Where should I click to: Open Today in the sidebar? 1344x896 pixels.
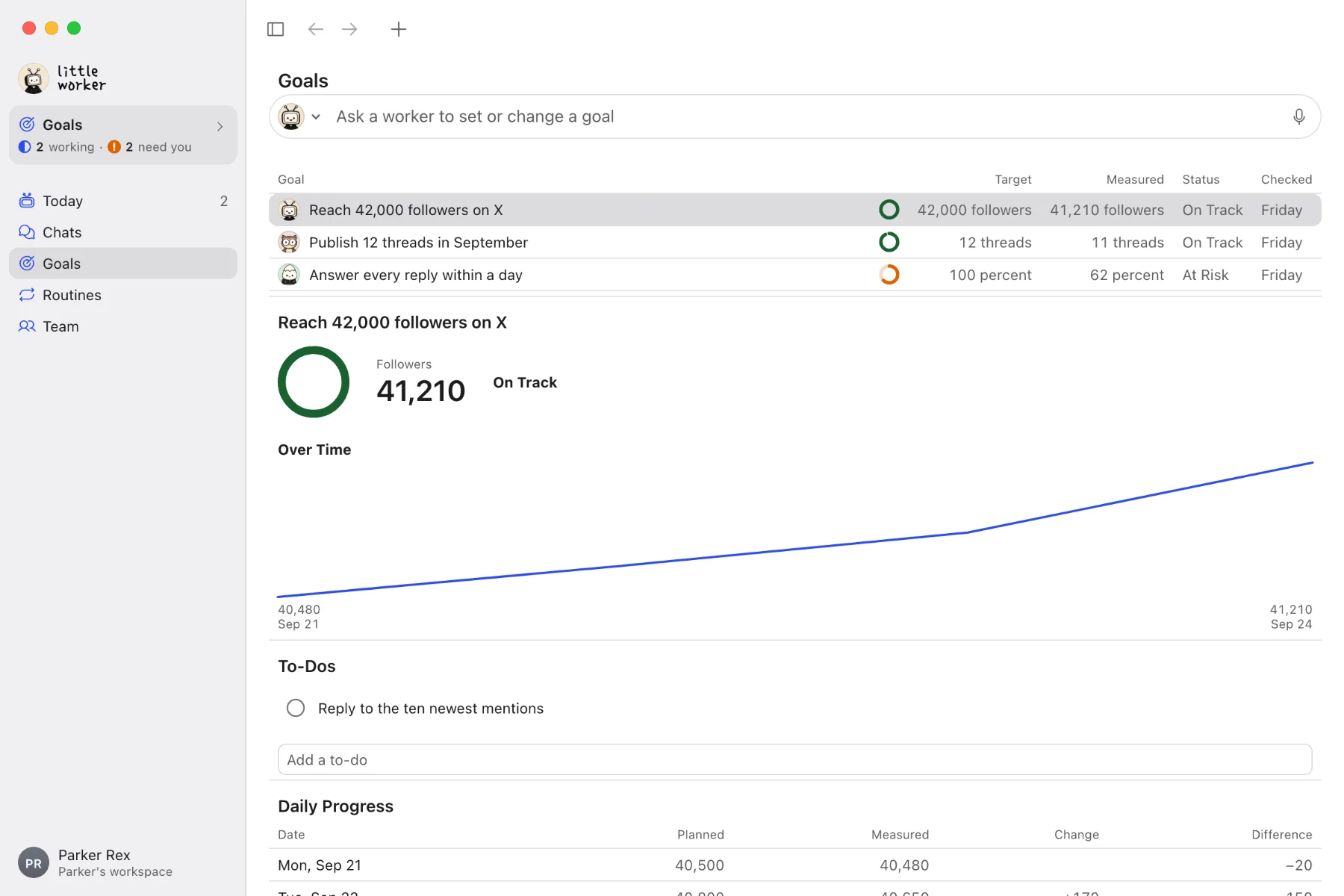click(123, 201)
